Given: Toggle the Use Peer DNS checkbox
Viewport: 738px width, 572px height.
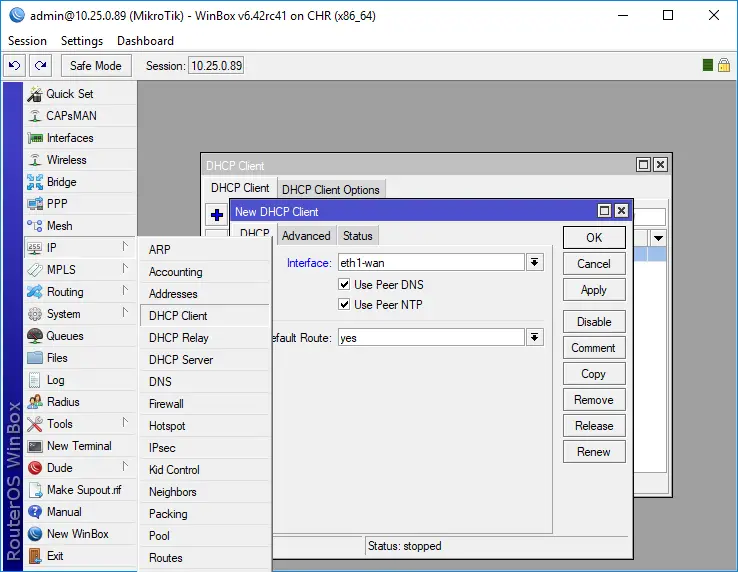Looking at the screenshot, I should click(344, 284).
